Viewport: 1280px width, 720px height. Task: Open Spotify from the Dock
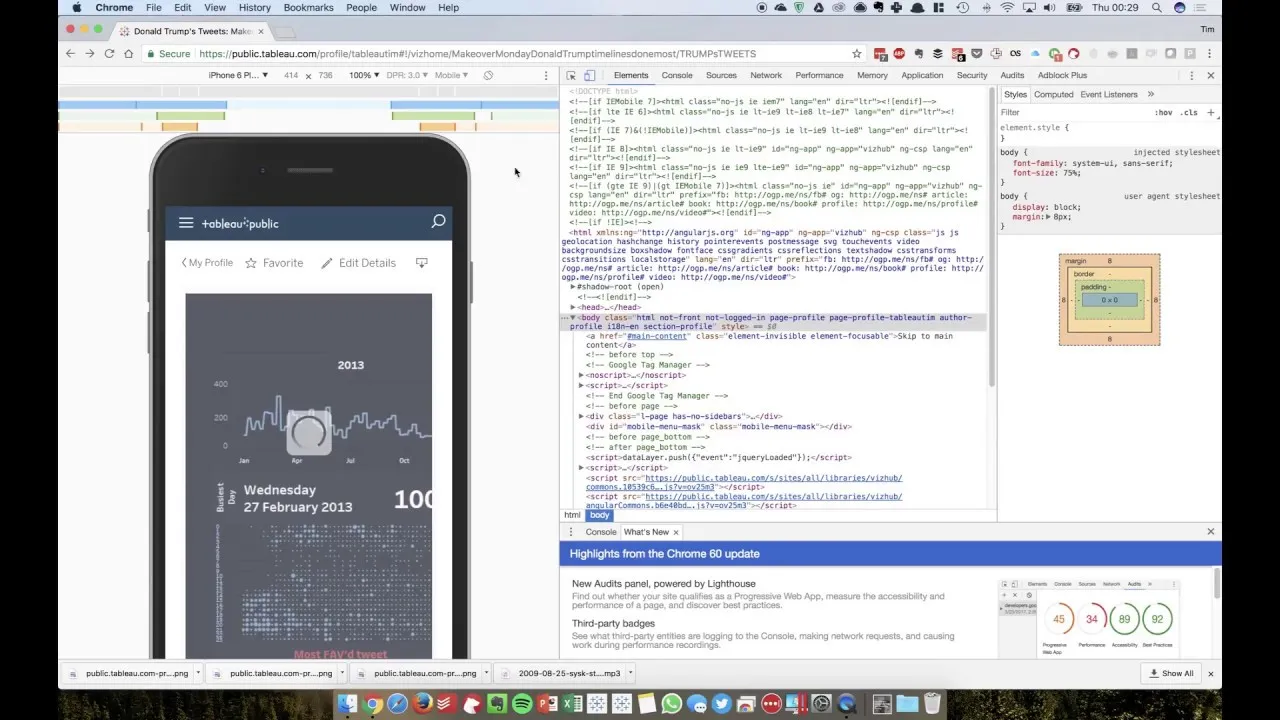[x=522, y=704]
